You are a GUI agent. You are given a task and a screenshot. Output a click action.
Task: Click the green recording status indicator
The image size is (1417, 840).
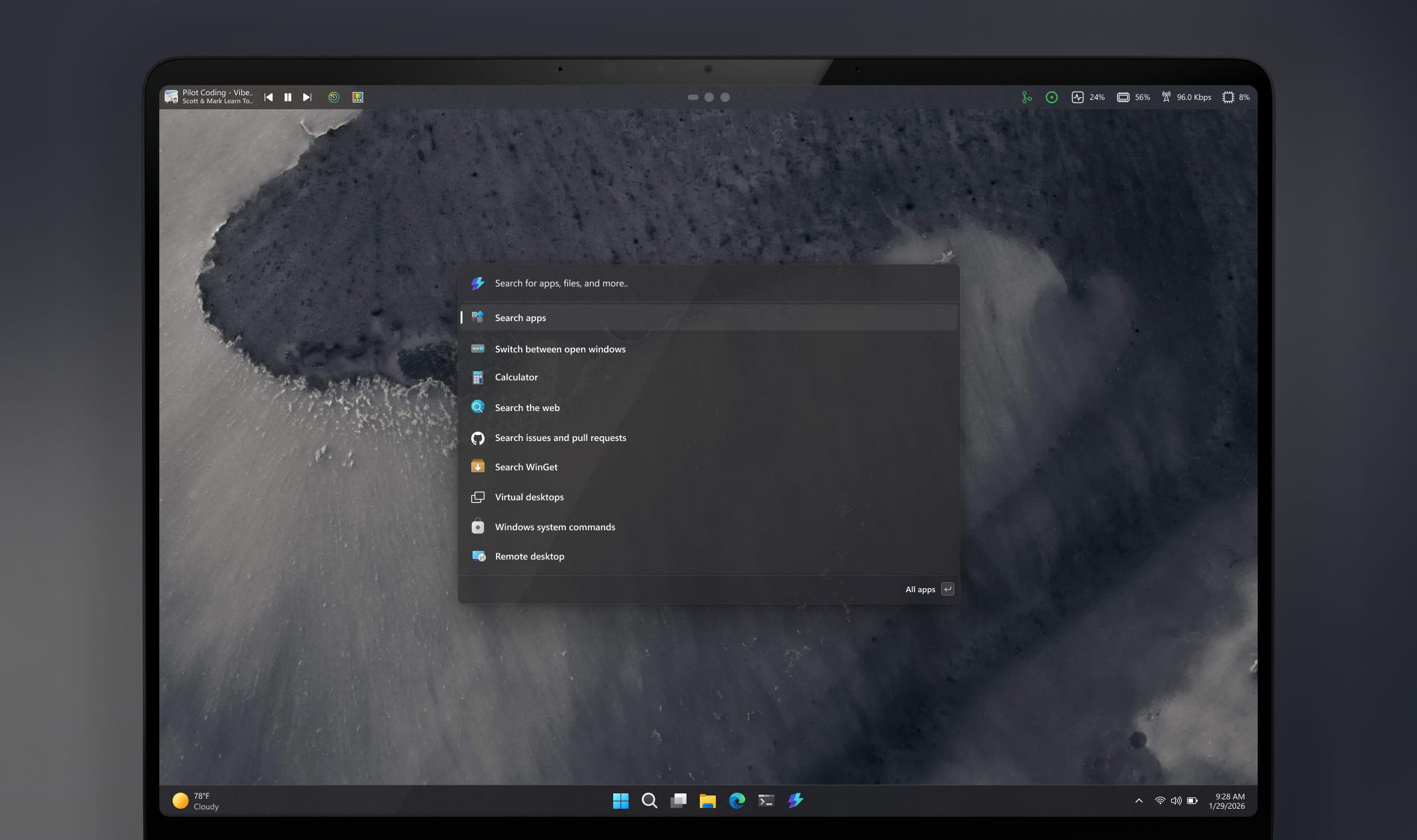point(1051,97)
